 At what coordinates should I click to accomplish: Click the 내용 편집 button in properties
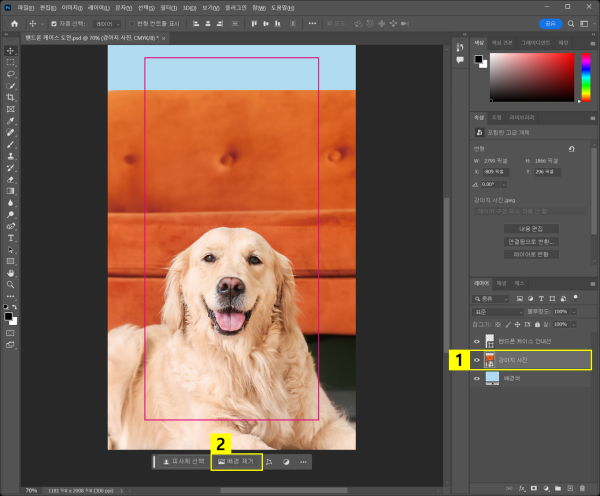[530, 228]
